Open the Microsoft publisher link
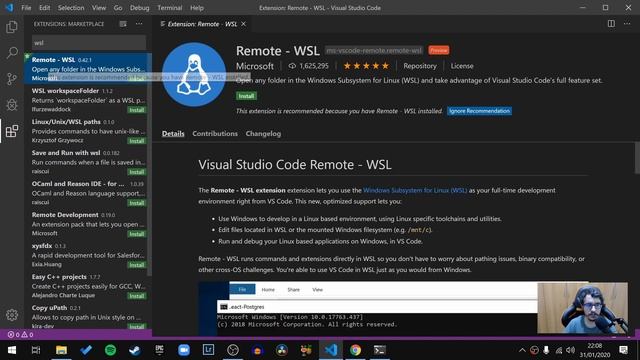Screen dimensions: 640x360 [255, 66]
